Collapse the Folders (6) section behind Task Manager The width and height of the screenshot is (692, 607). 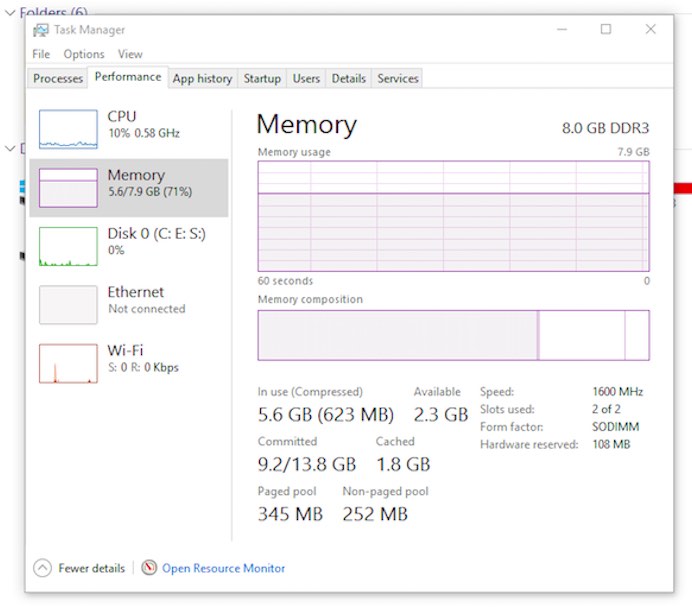pyautogui.click(x=10, y=12)
